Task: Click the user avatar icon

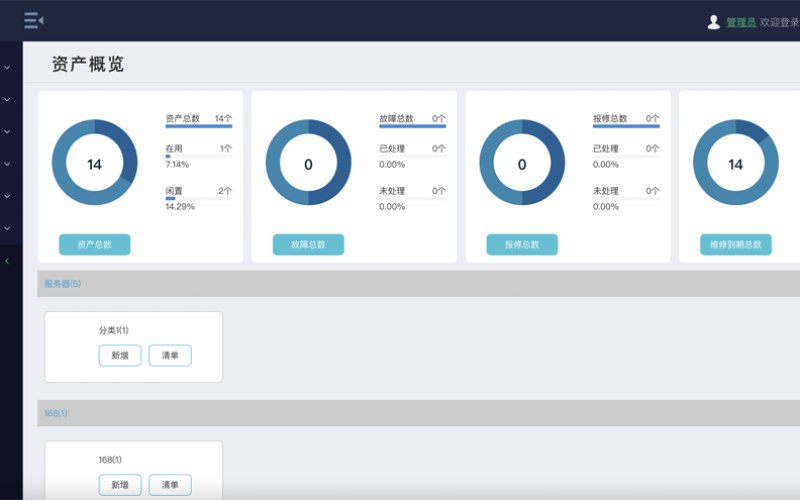Action: 714,22
